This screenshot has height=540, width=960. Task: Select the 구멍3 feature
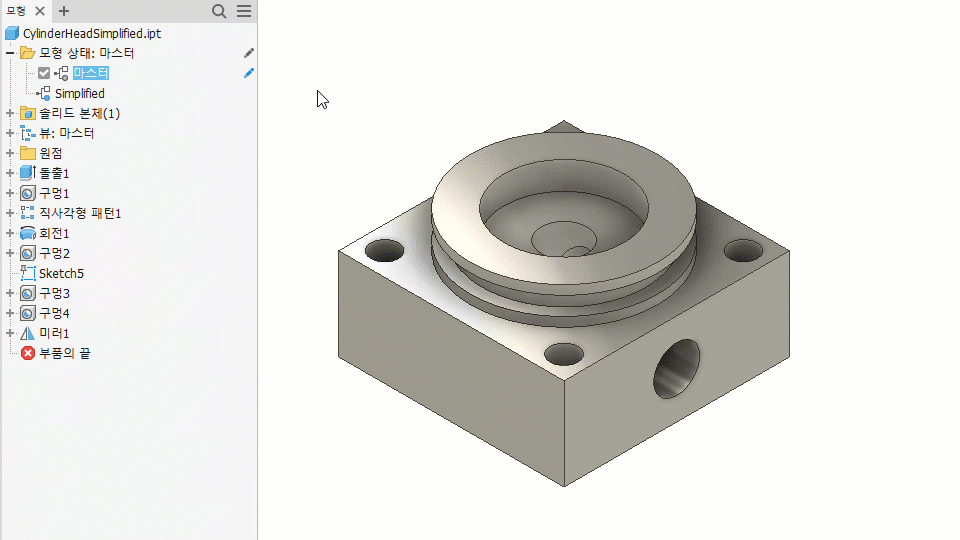(54, 293)
